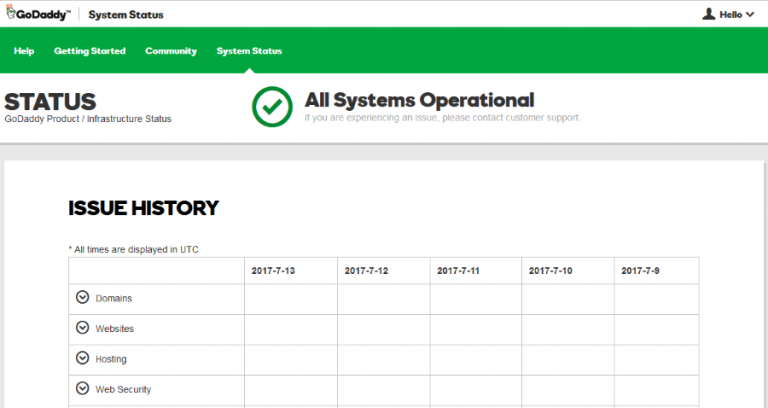Click the System Status header title
The height and width of the screenshot is (408, 768).
(126, 15)
